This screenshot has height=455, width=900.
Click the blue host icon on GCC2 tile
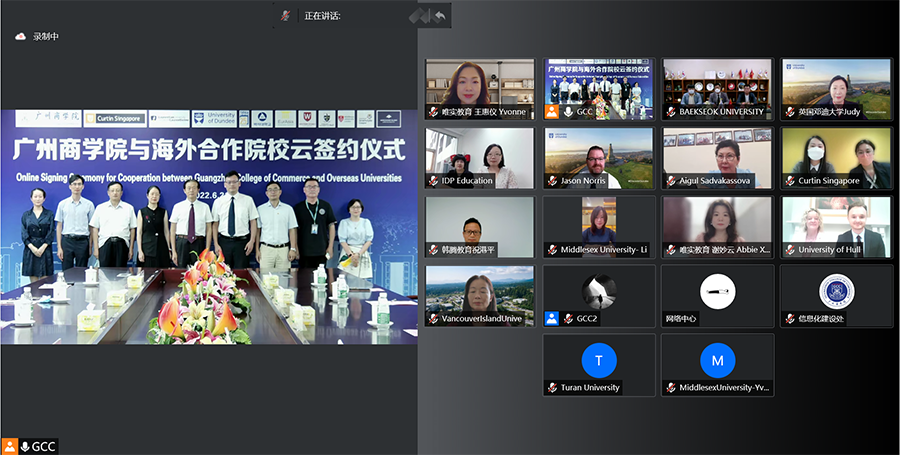coord(552,319)
